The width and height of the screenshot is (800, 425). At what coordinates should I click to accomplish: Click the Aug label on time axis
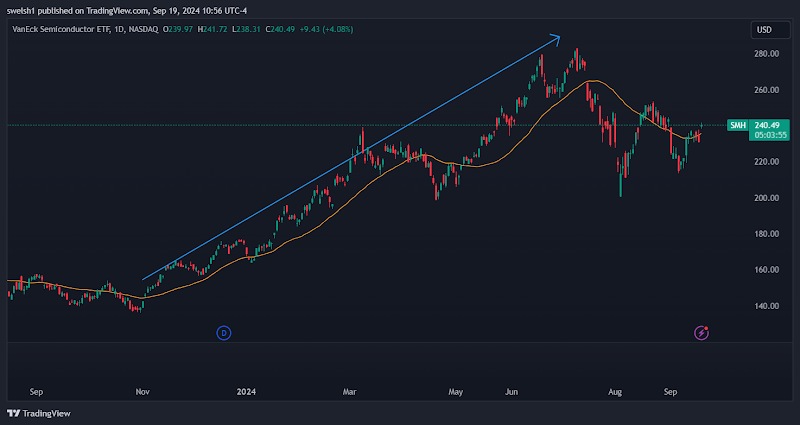615,392
